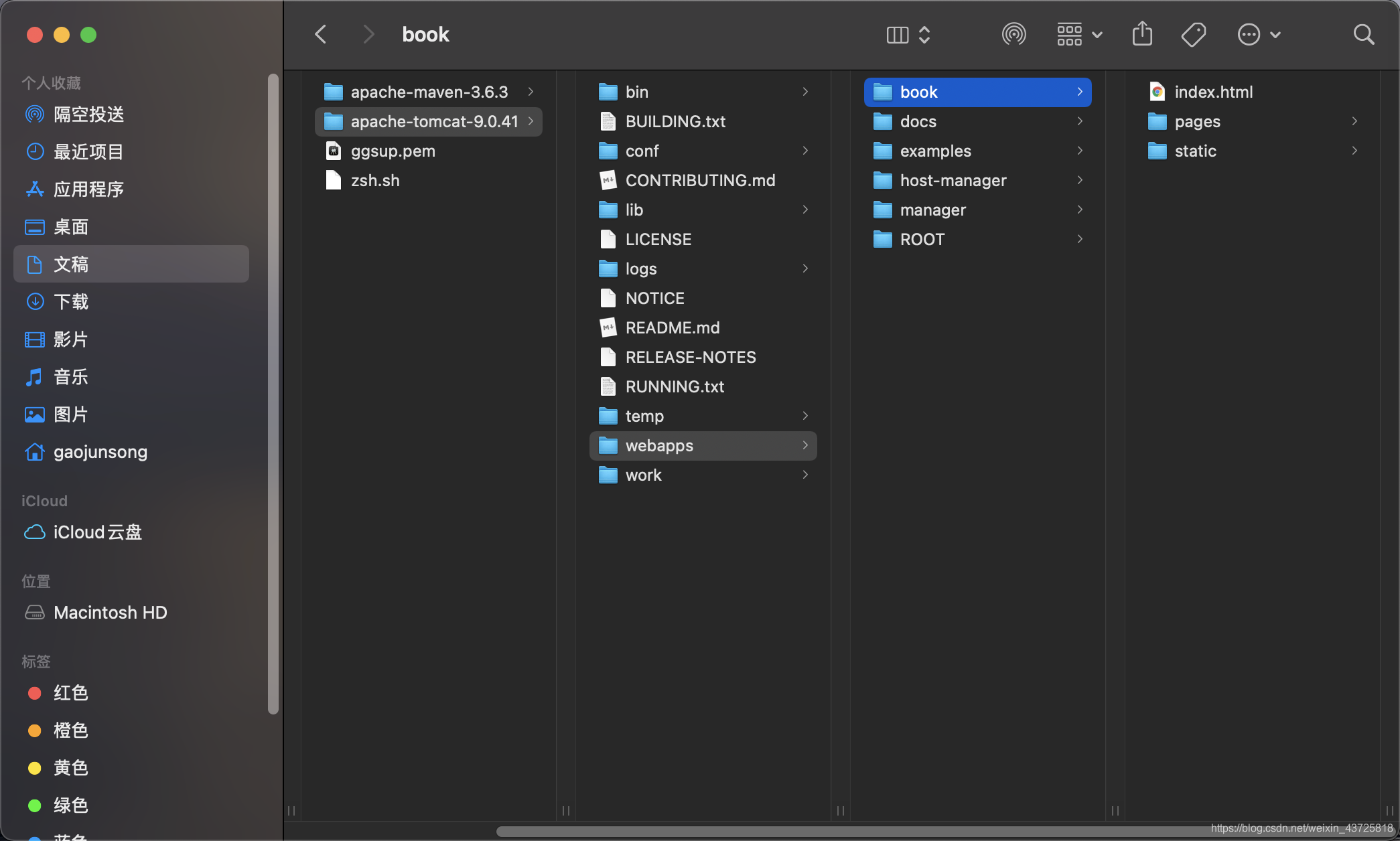Click the first column's resize handle
This screenshot has height=841, width=1400.
pyautogui.click(x=291, y=810)
